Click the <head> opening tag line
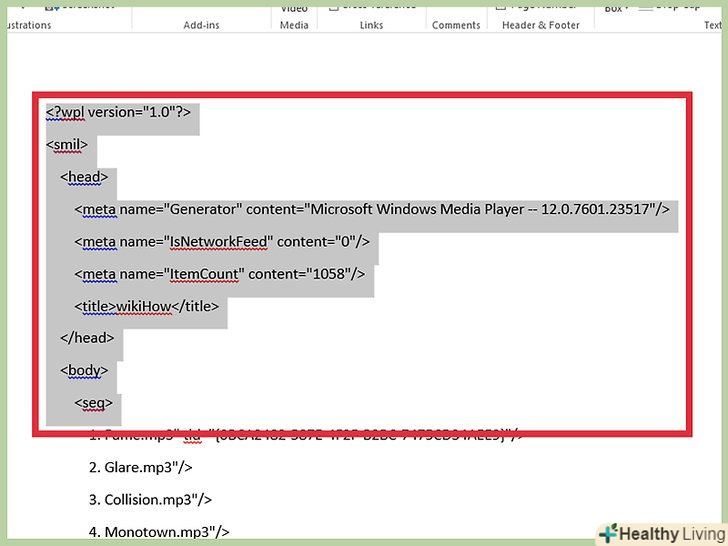728x546 pixels. [x=84, y=177]
